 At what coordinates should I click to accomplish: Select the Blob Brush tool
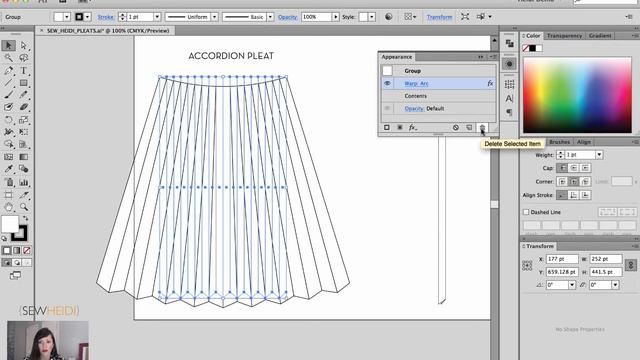click(9, 107)
